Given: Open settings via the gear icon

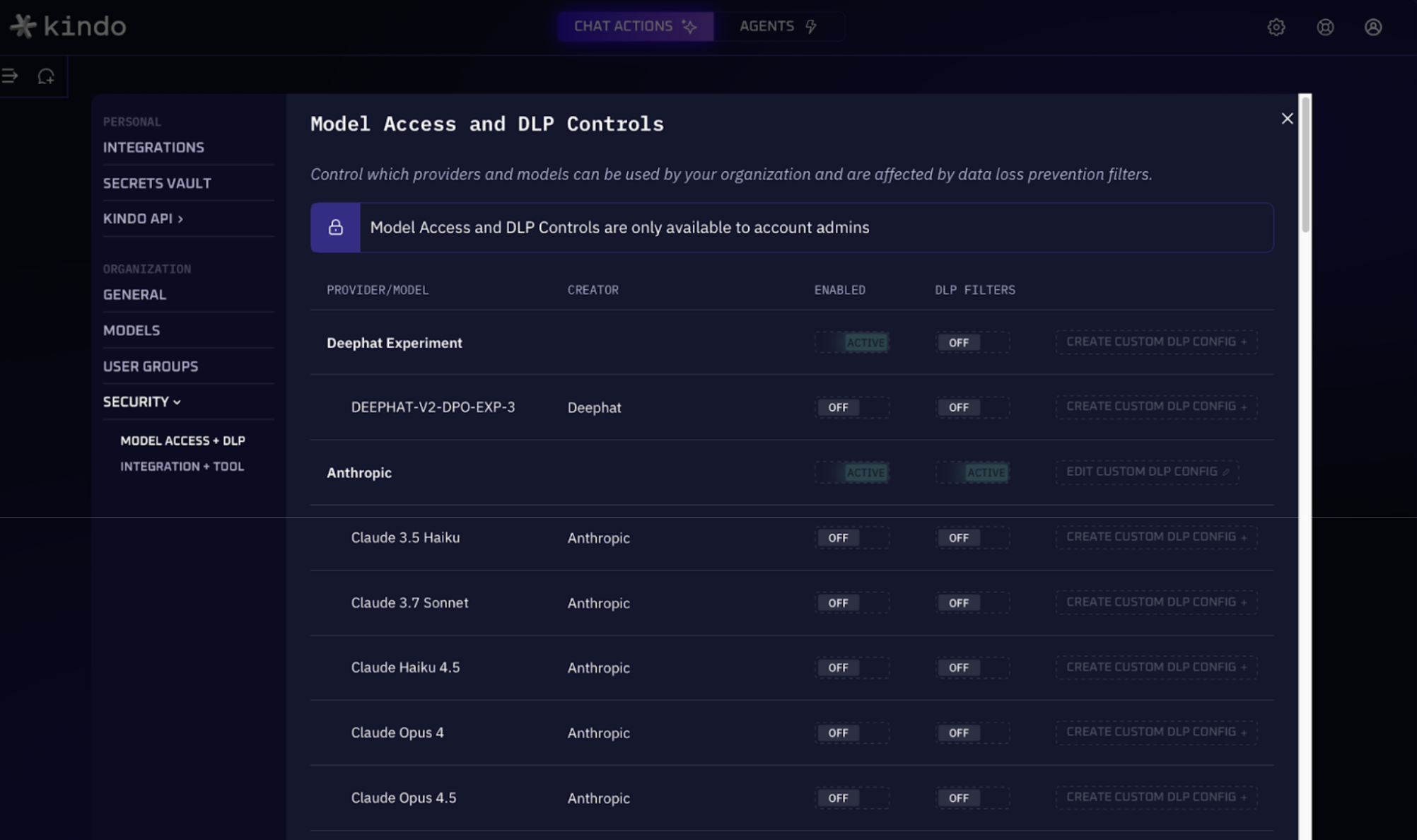Looking at the screenshot, I should click(1276, 27).
